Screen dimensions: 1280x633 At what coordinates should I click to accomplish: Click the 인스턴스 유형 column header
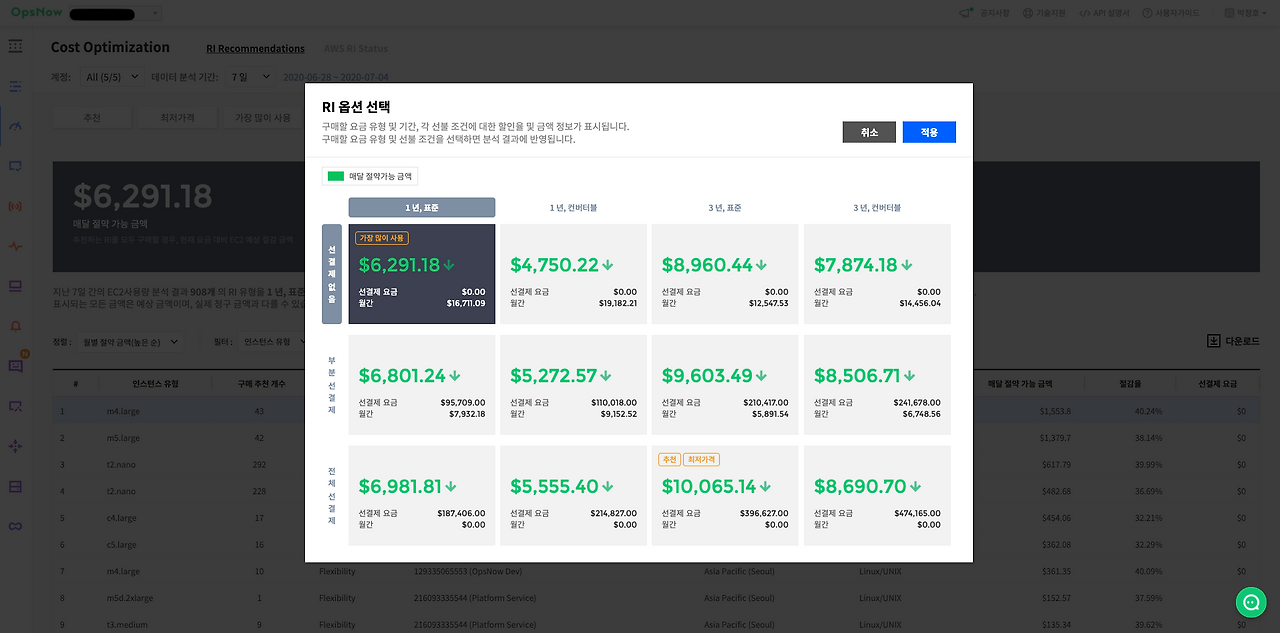[155, 384]
